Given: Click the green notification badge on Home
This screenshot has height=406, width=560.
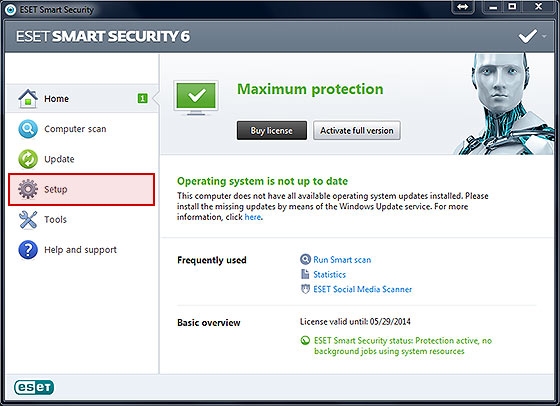Looking at the screenshot, I should (142, 98).
